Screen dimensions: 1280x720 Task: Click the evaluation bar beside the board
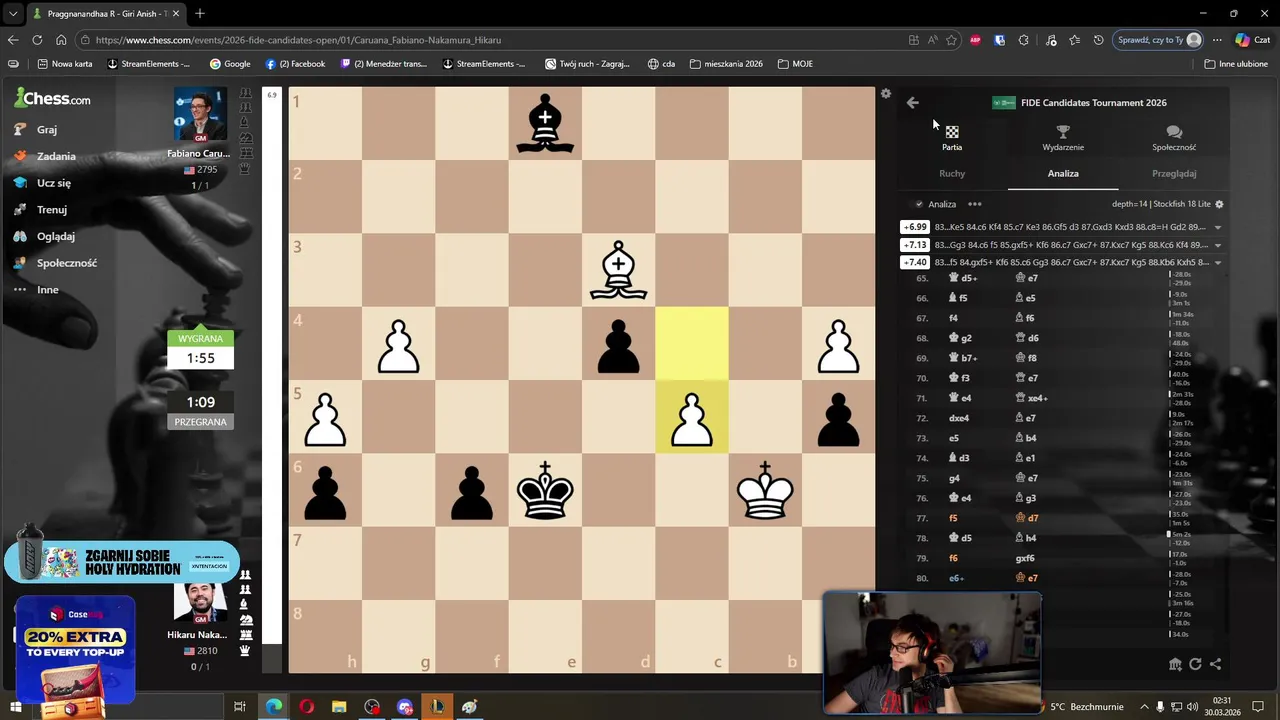click(x=272, y=380)
